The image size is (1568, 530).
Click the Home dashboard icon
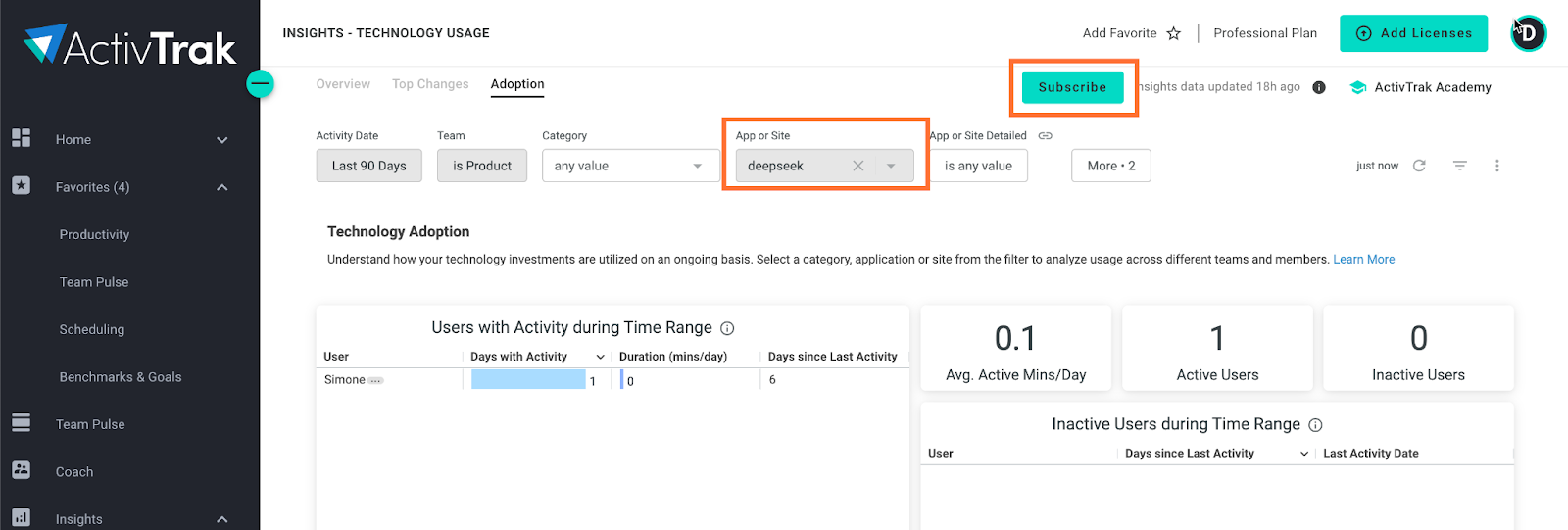pyautogui.click(x=21, y=138)
